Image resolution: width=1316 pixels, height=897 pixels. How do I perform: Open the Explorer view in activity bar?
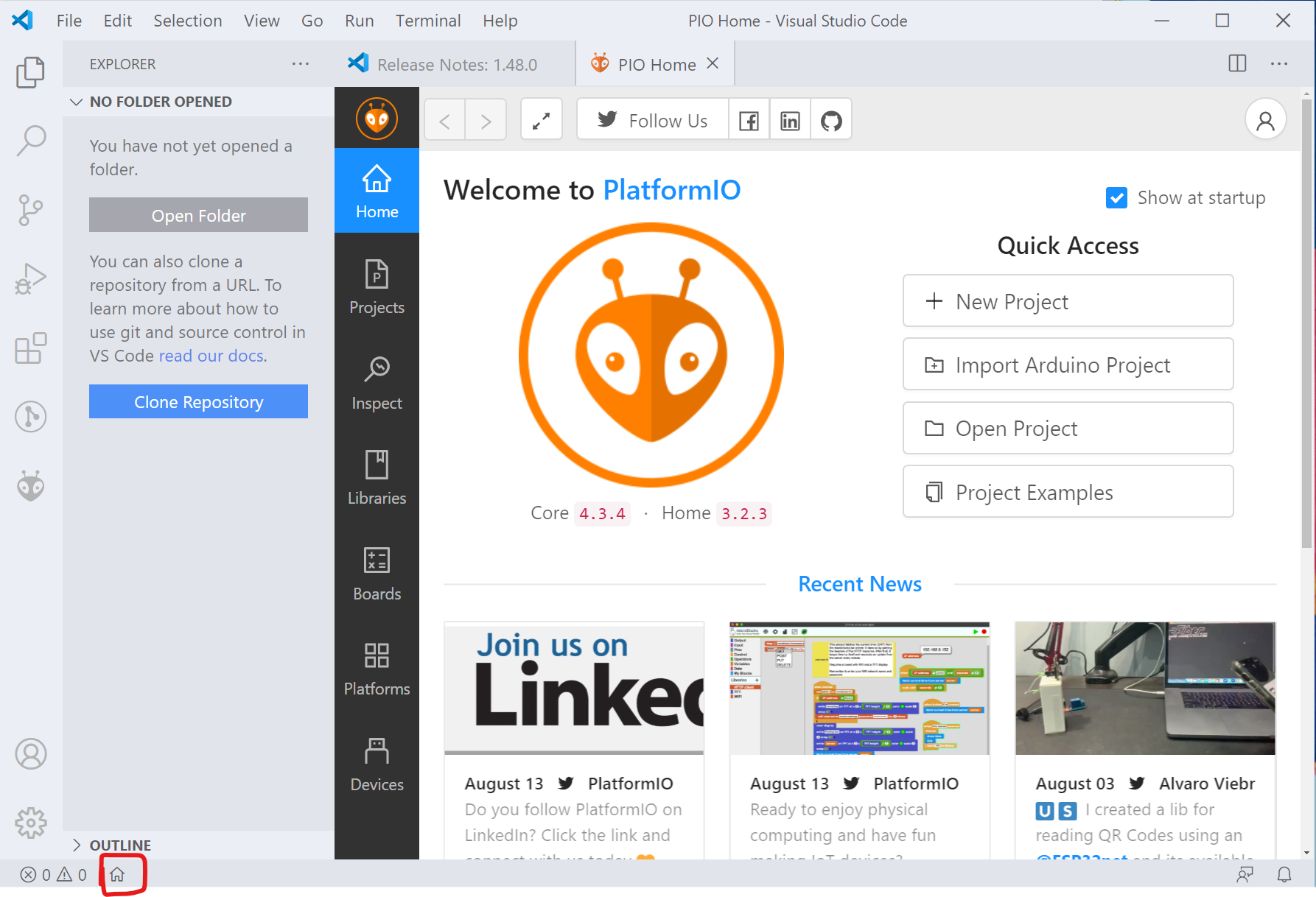(30, 72)
